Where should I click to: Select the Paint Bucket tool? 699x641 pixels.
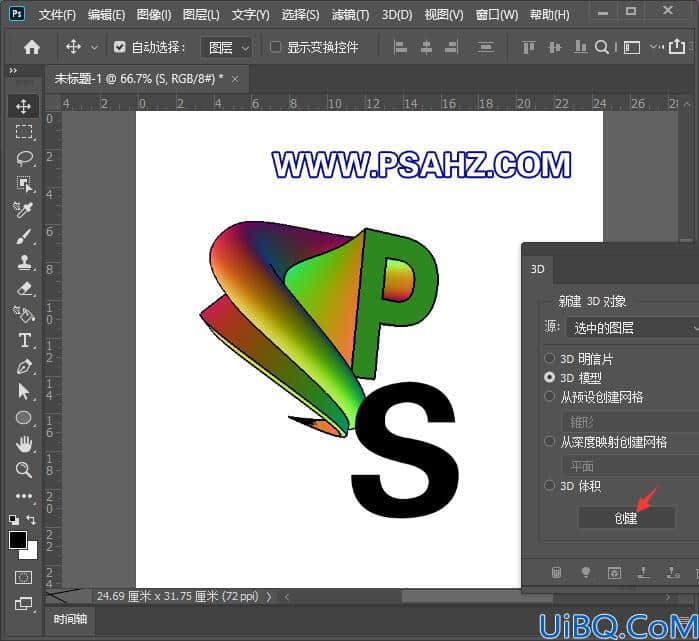point(23,314)
